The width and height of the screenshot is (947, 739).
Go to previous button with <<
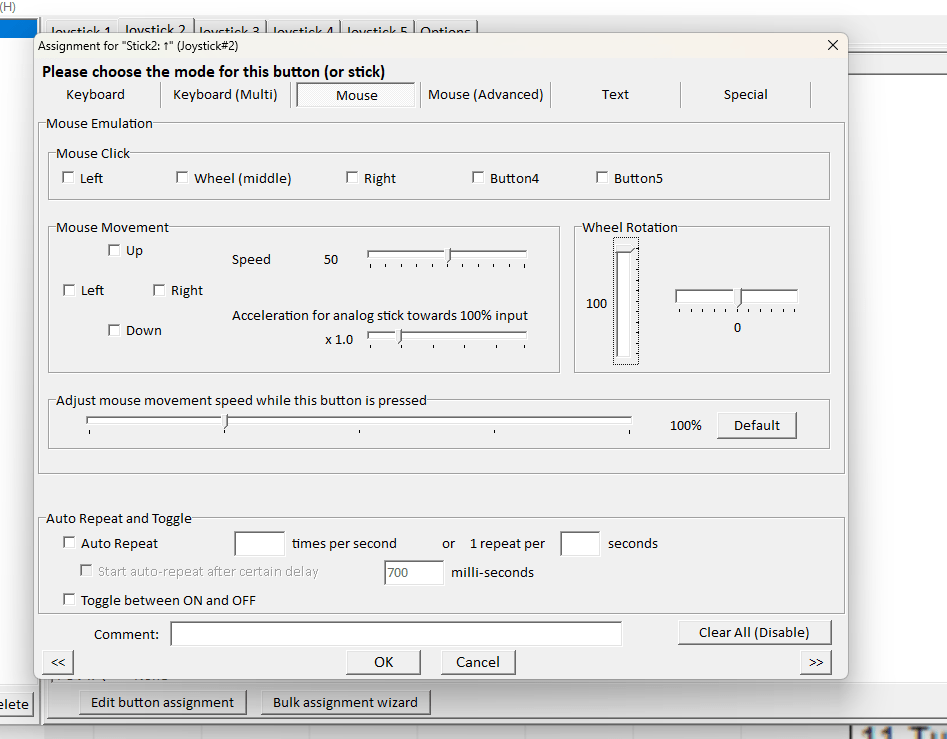[x=58, y=662]
